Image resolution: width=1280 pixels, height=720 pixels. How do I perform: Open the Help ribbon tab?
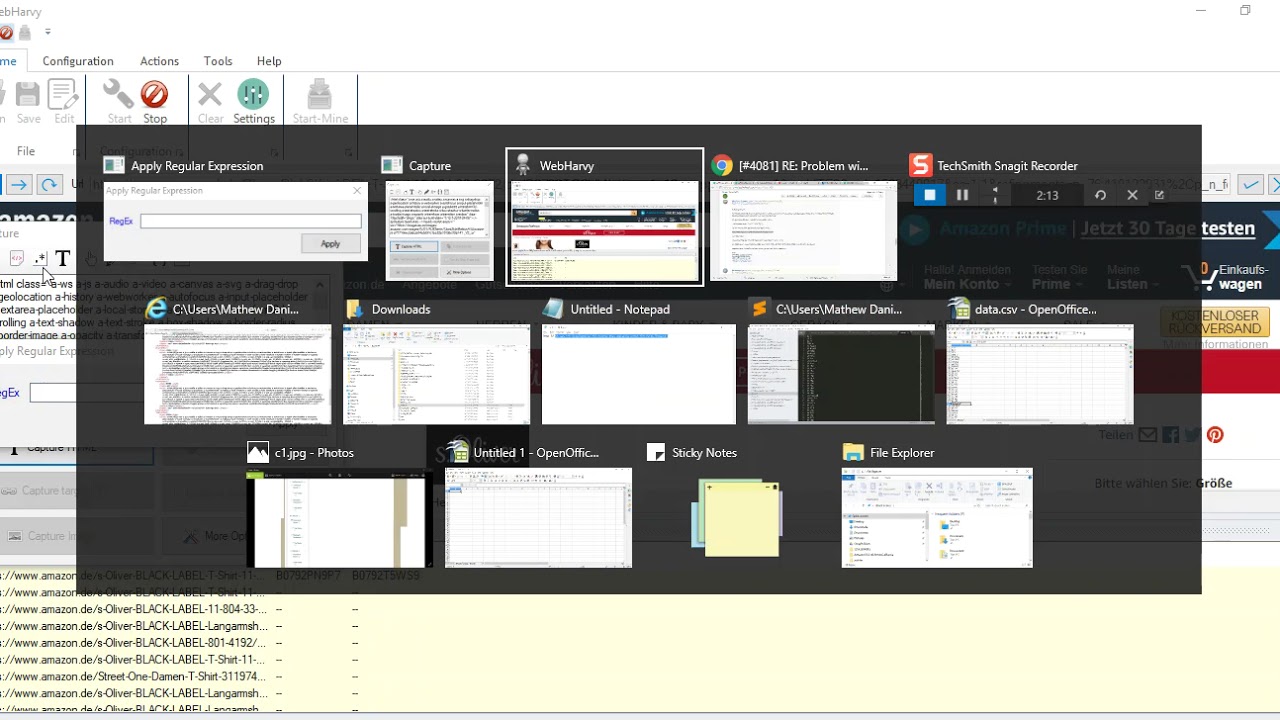[269, 61]
